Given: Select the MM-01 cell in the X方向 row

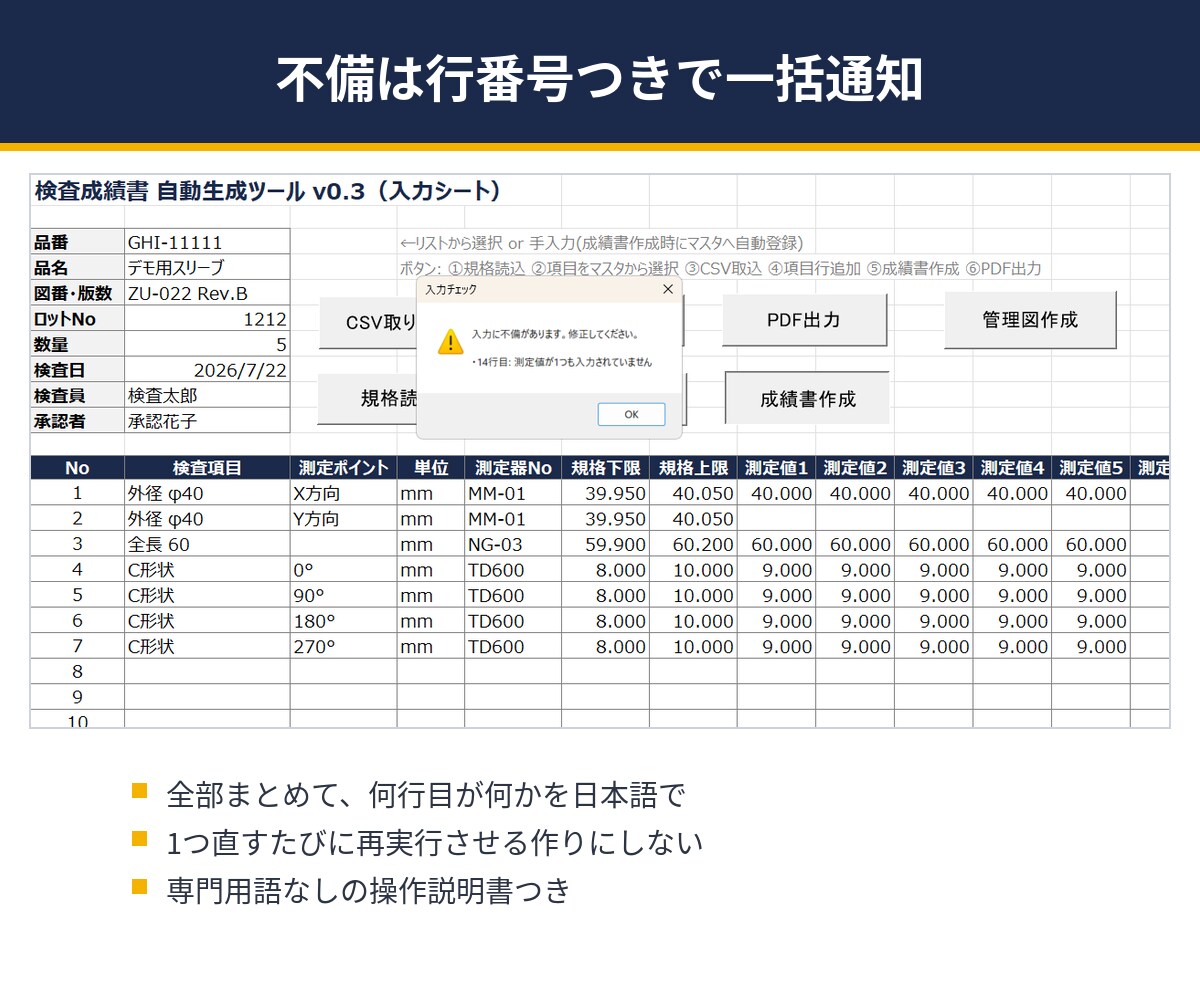Looking at the screenshot, I should [x=513, y=493].
